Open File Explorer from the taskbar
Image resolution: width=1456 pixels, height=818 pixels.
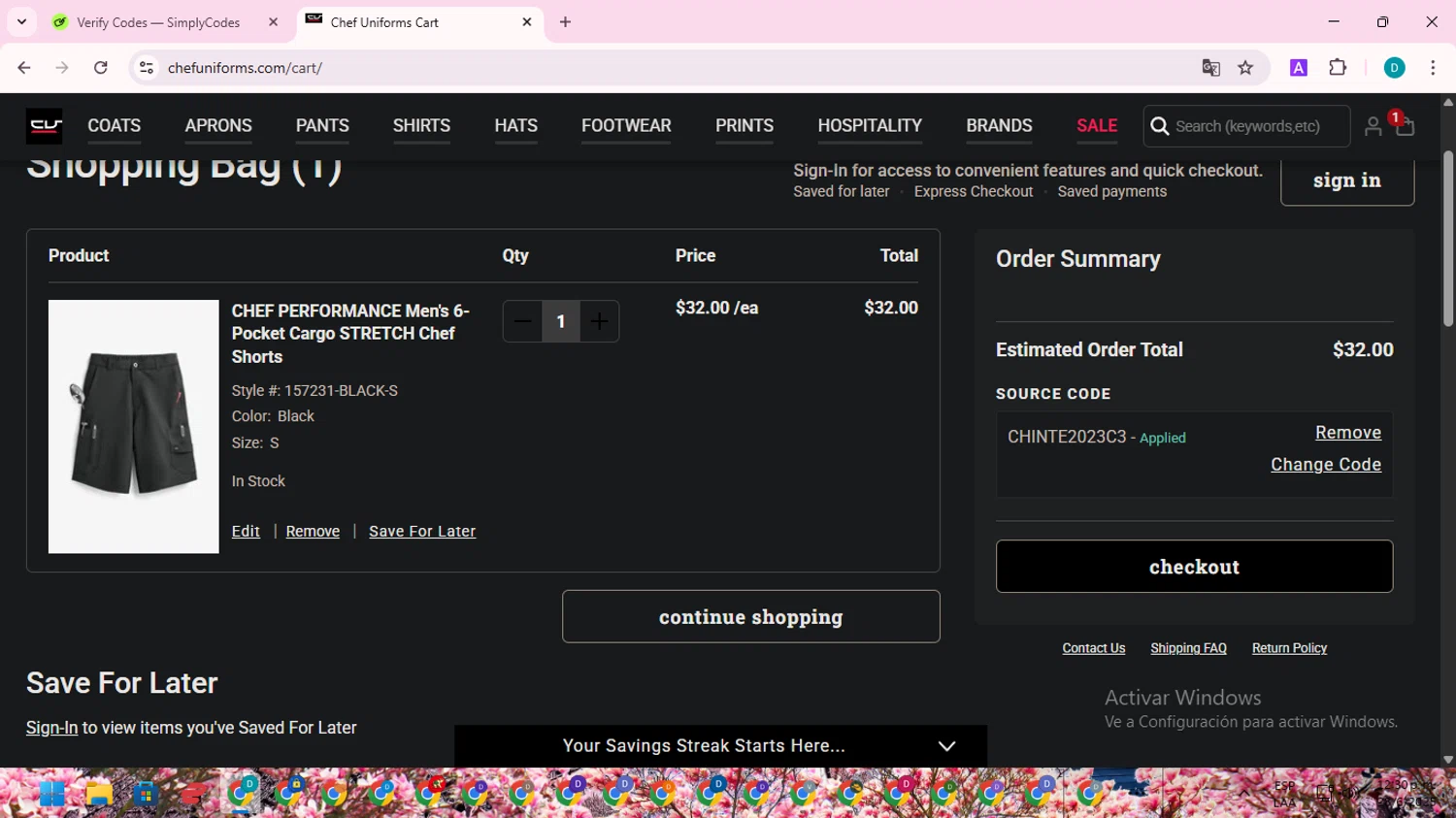tap(99, 794)
